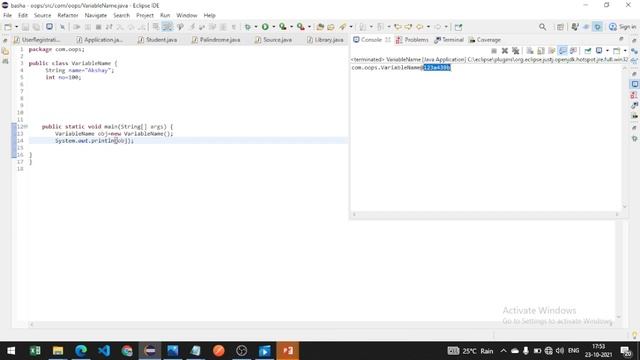Click the External Tools run icon

point(301,27)
